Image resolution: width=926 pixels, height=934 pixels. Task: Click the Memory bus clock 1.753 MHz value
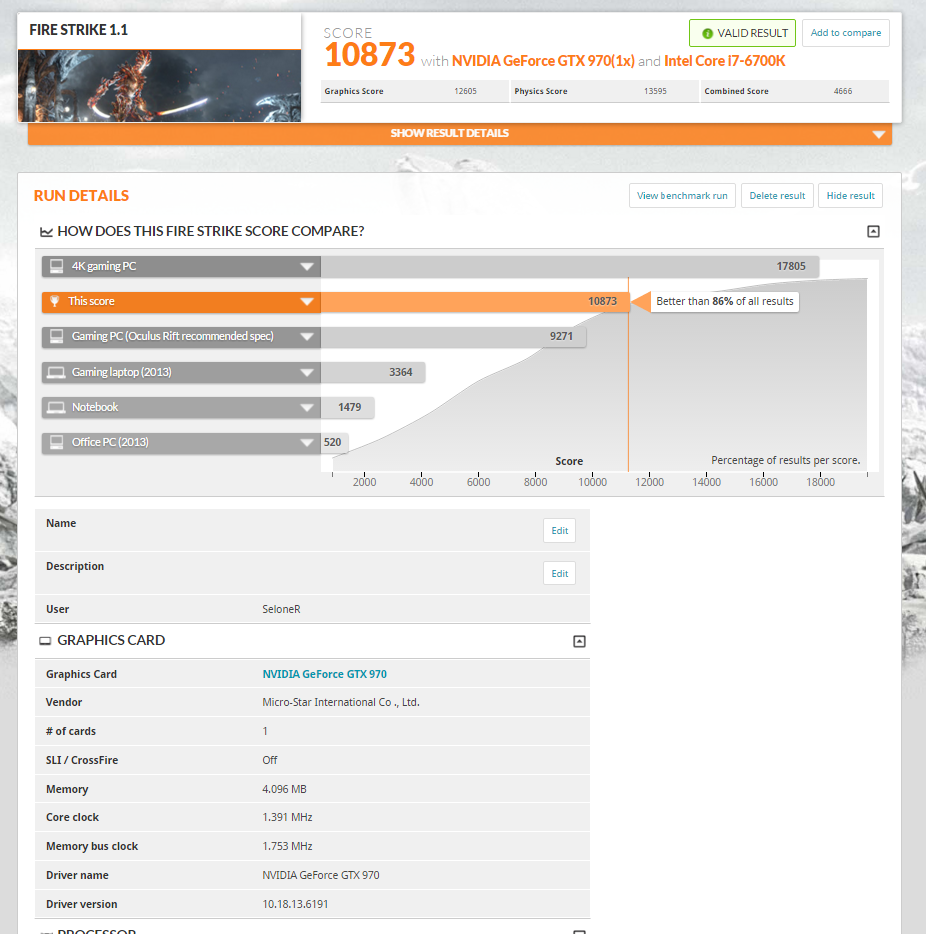coord(287,846)
